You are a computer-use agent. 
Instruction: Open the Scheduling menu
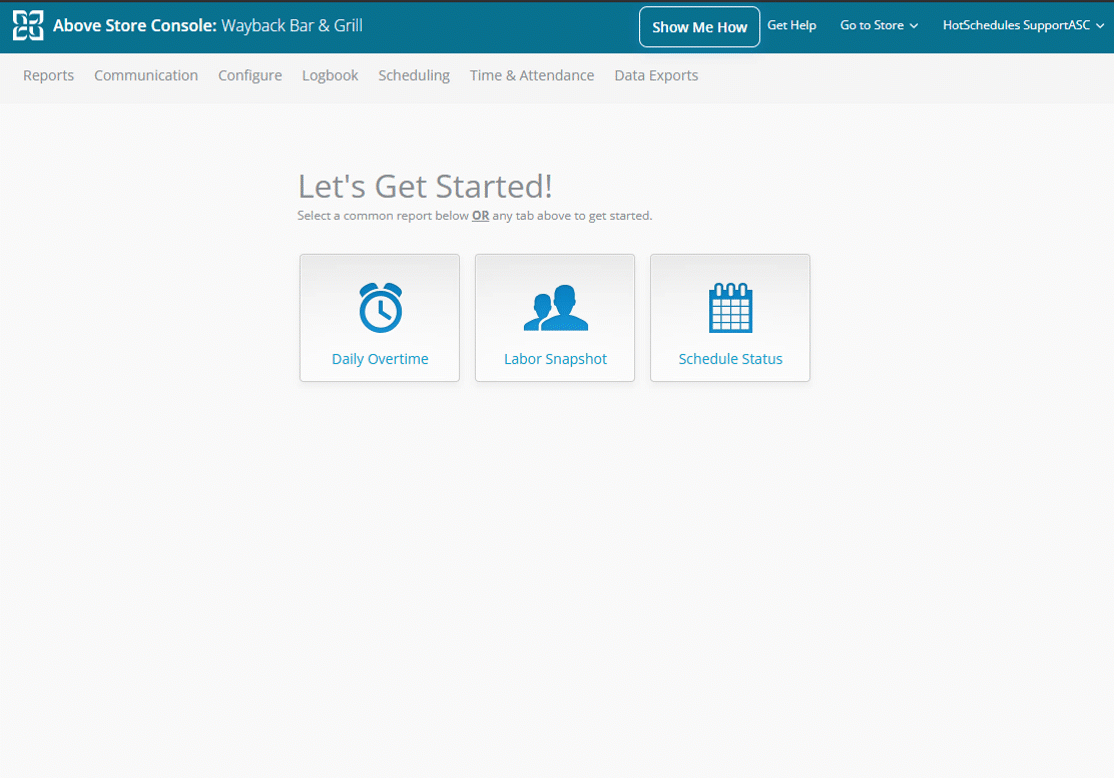pyautogui.click(x=413, y=75)
